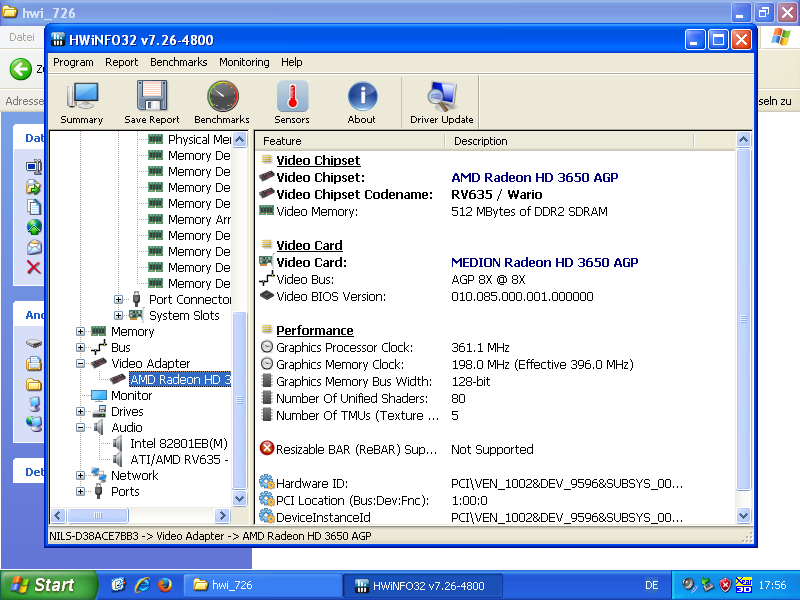Expand the Ports tree node
800x600 pixels.
tap(80, 491)
